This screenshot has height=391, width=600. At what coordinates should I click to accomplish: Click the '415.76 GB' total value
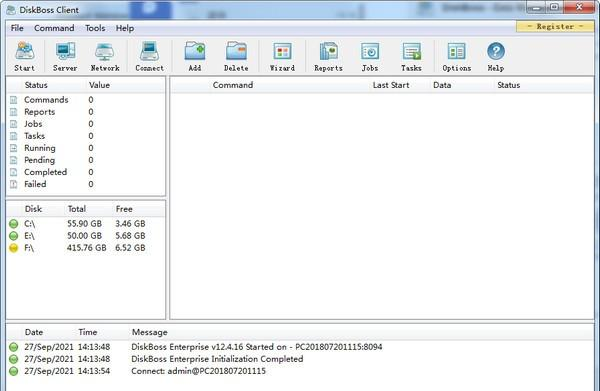click(86, 248)
